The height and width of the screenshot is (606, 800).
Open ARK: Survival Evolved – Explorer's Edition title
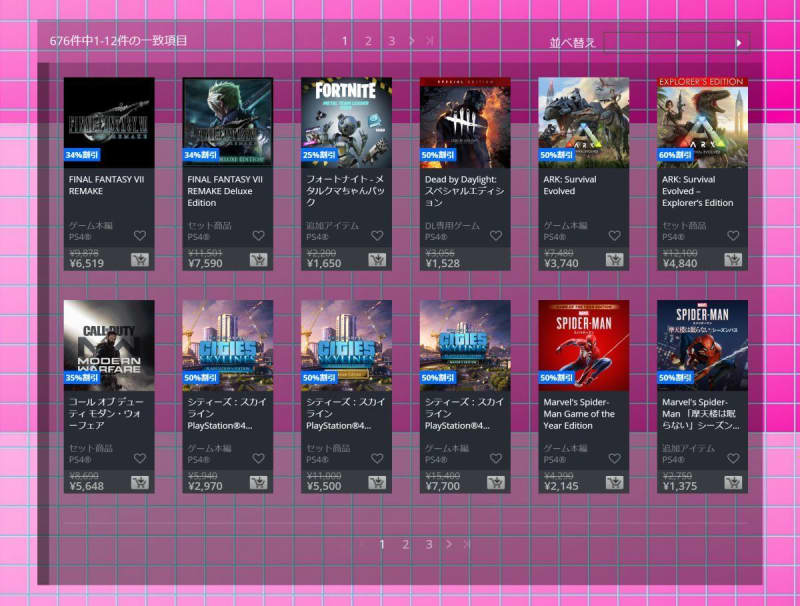coord(697,191)
